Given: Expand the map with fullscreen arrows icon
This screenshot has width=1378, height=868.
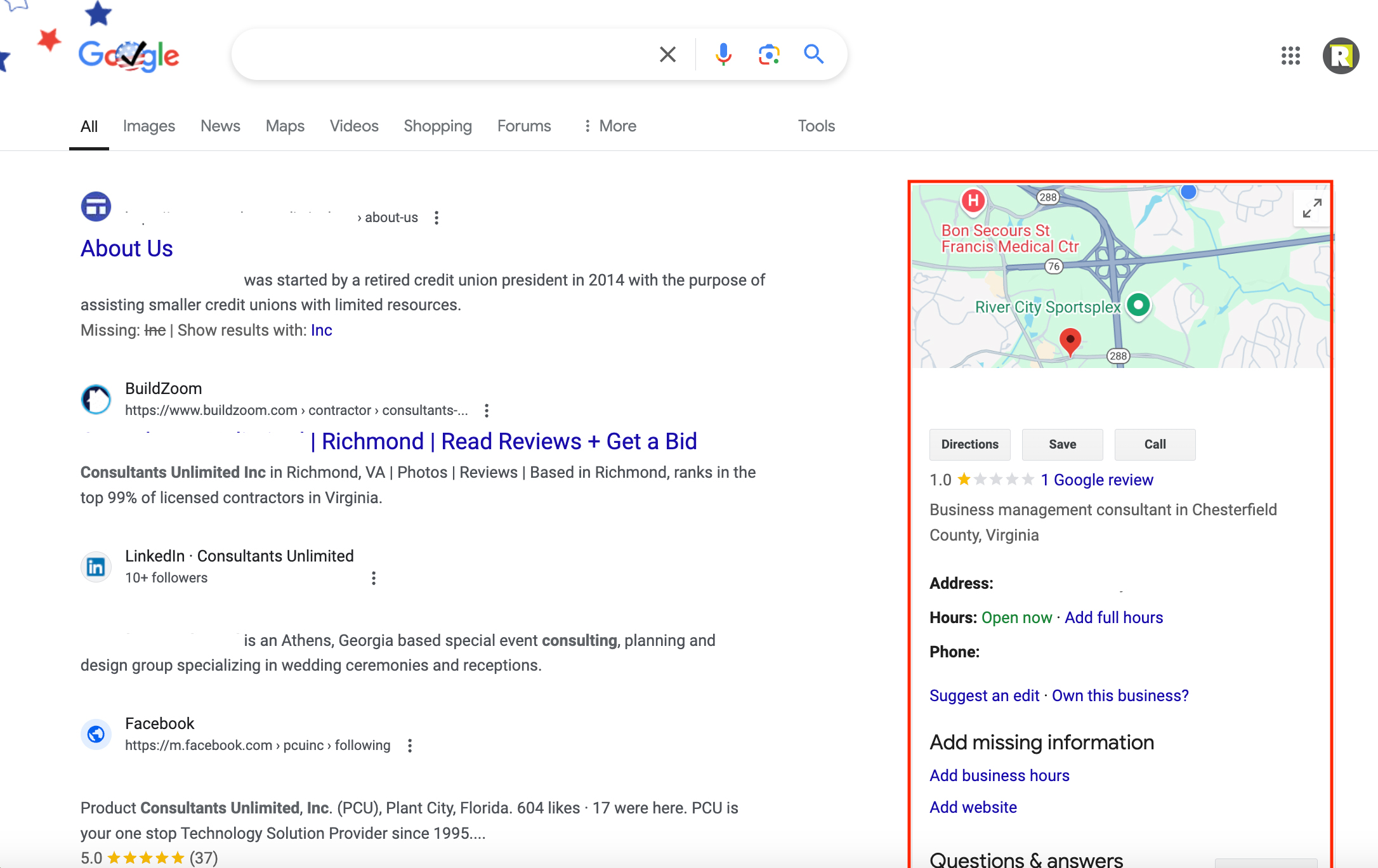Looking at the screenshot, I should point(1311,208).
